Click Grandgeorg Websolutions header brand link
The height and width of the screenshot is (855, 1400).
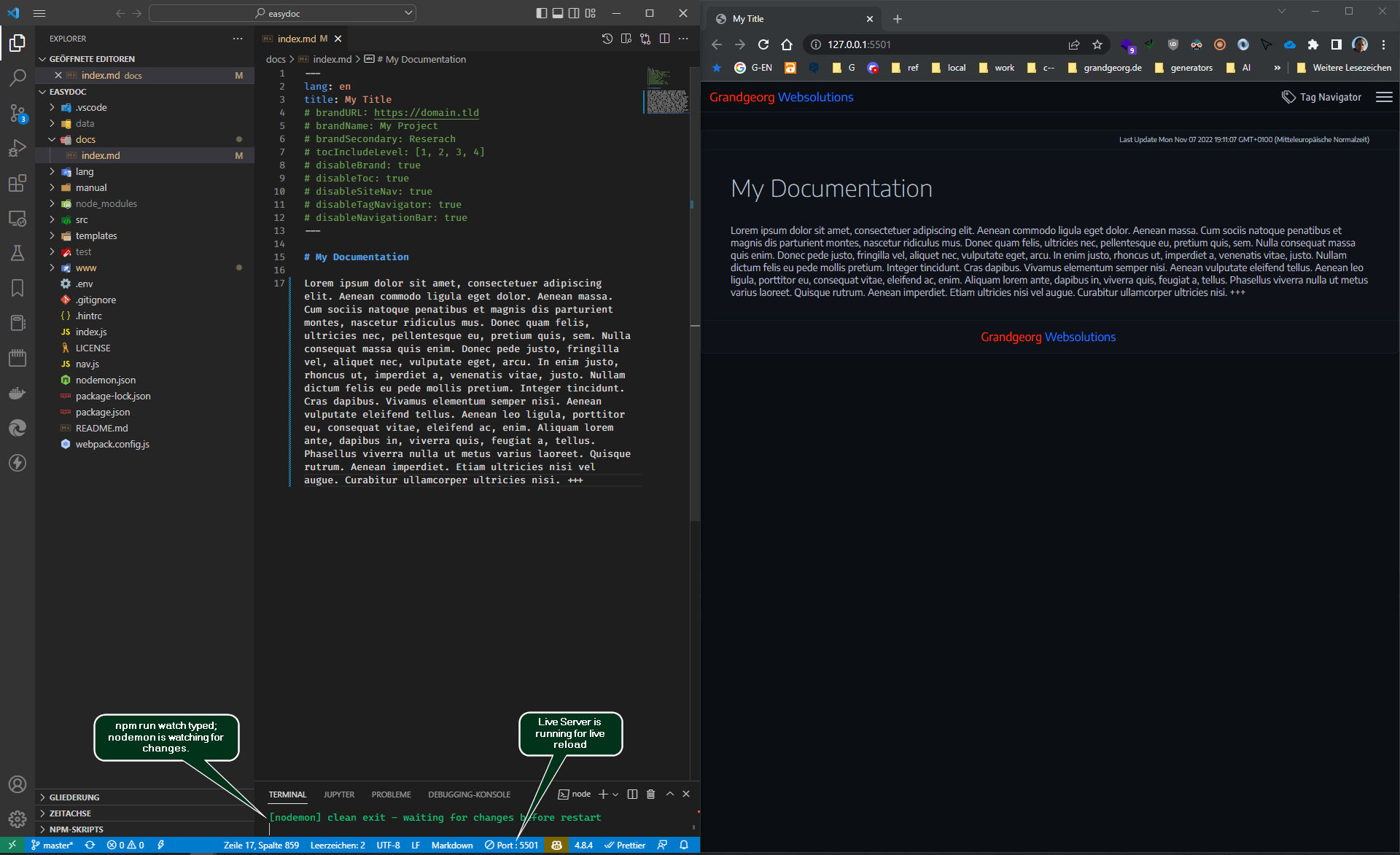click(x=781, y=97)
